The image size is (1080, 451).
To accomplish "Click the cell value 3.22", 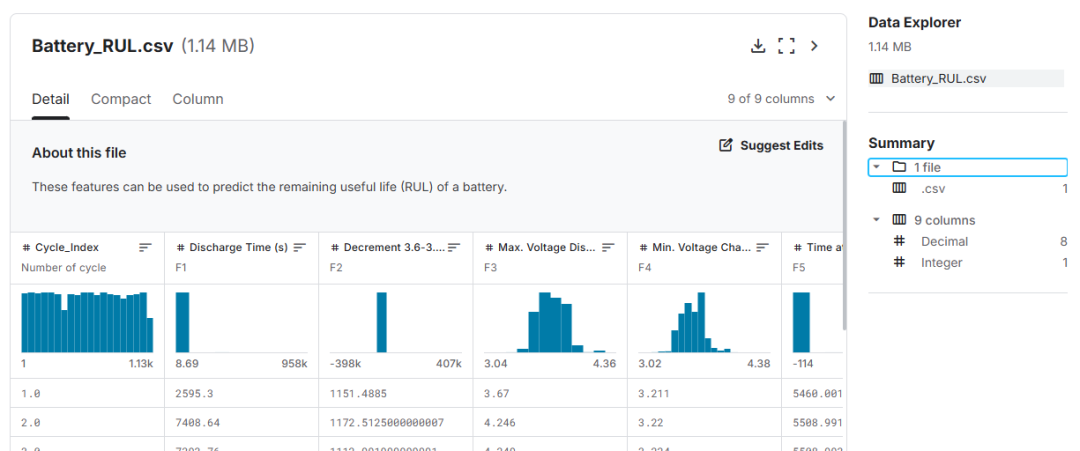I will tap(650, 421).
